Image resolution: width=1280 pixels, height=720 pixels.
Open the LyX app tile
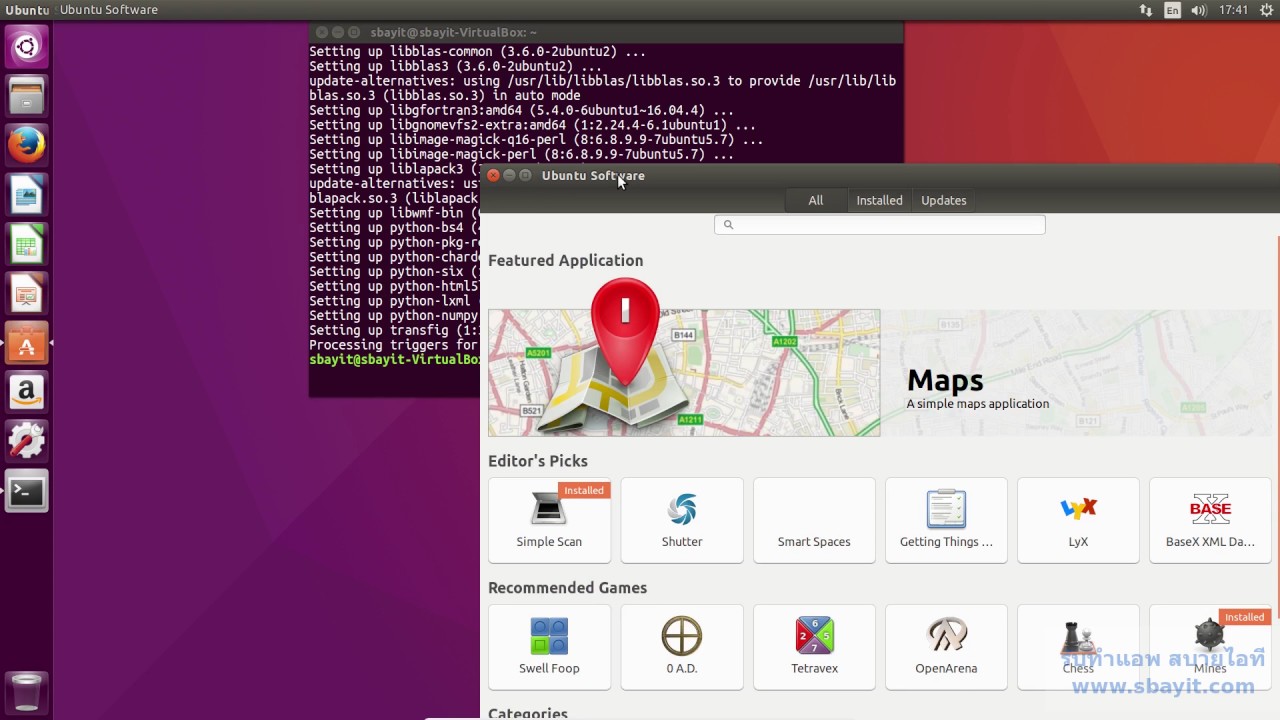click(x=1078, y=520)
